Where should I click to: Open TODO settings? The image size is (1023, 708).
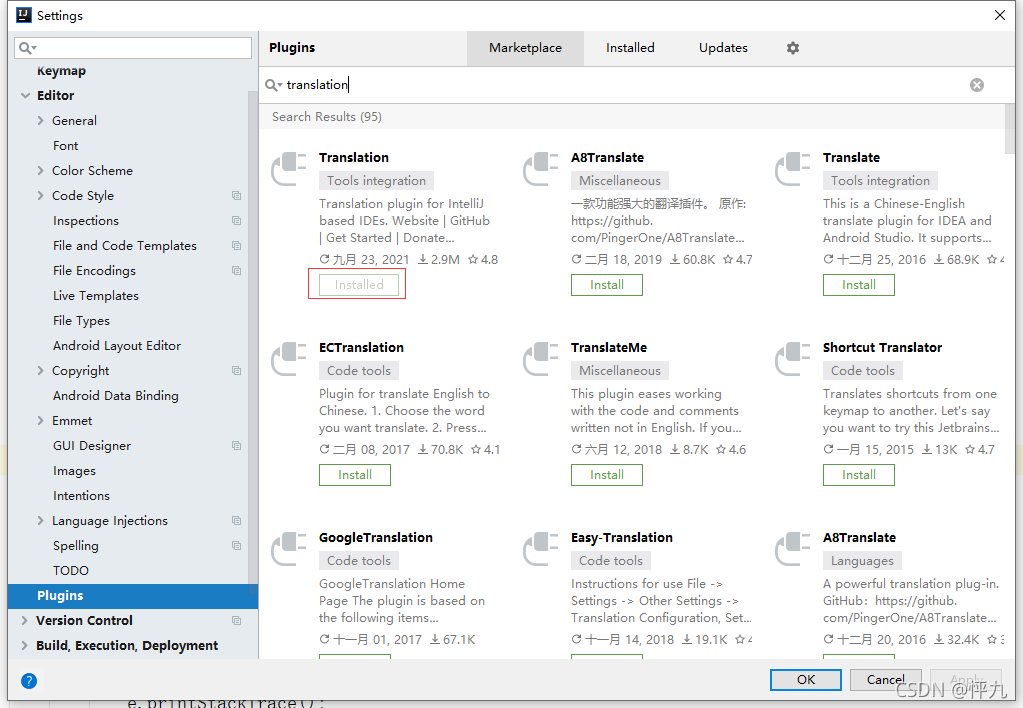pyautogui.click(x=70, y=571)
